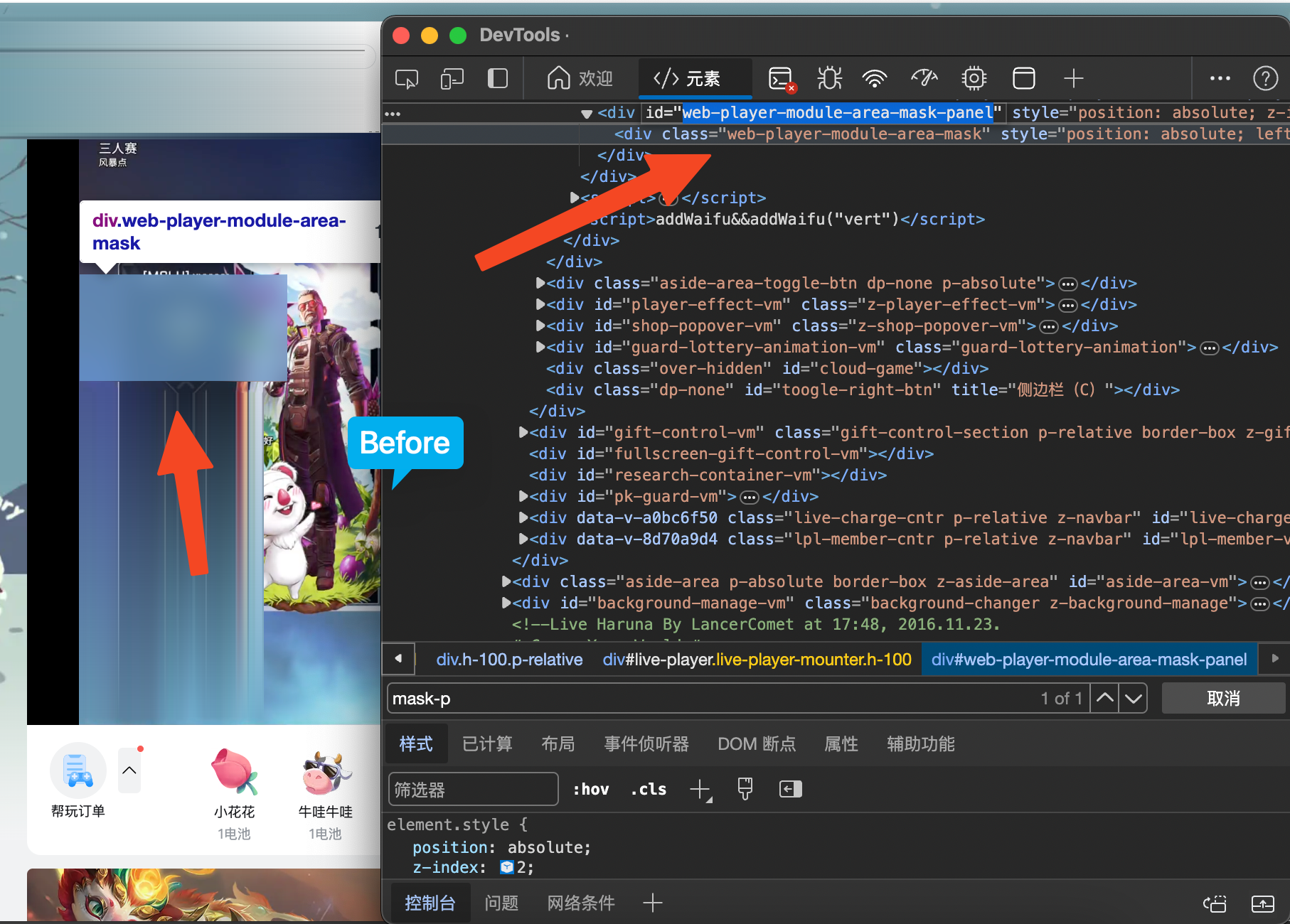This screenshot has height=924, width=1290.
Task: Open ellipsis of the pk-guard-vm node
Action: pos(750,497)
